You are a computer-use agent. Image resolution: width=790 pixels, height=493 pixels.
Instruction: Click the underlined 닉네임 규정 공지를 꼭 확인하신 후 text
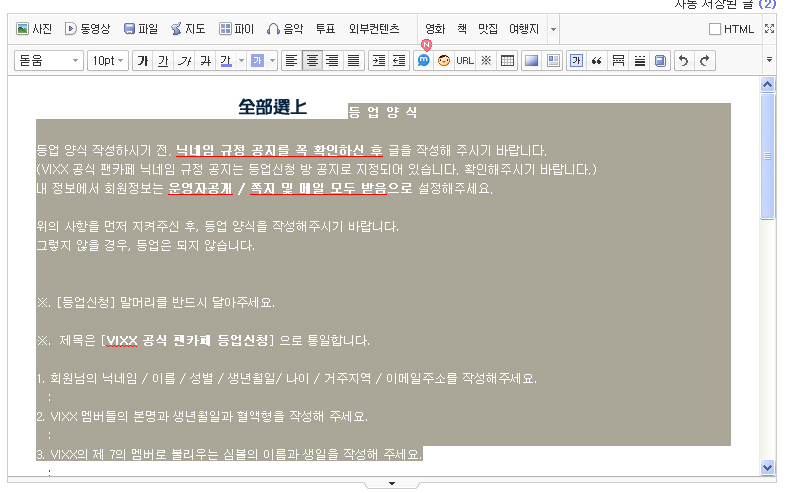[279, 150]
